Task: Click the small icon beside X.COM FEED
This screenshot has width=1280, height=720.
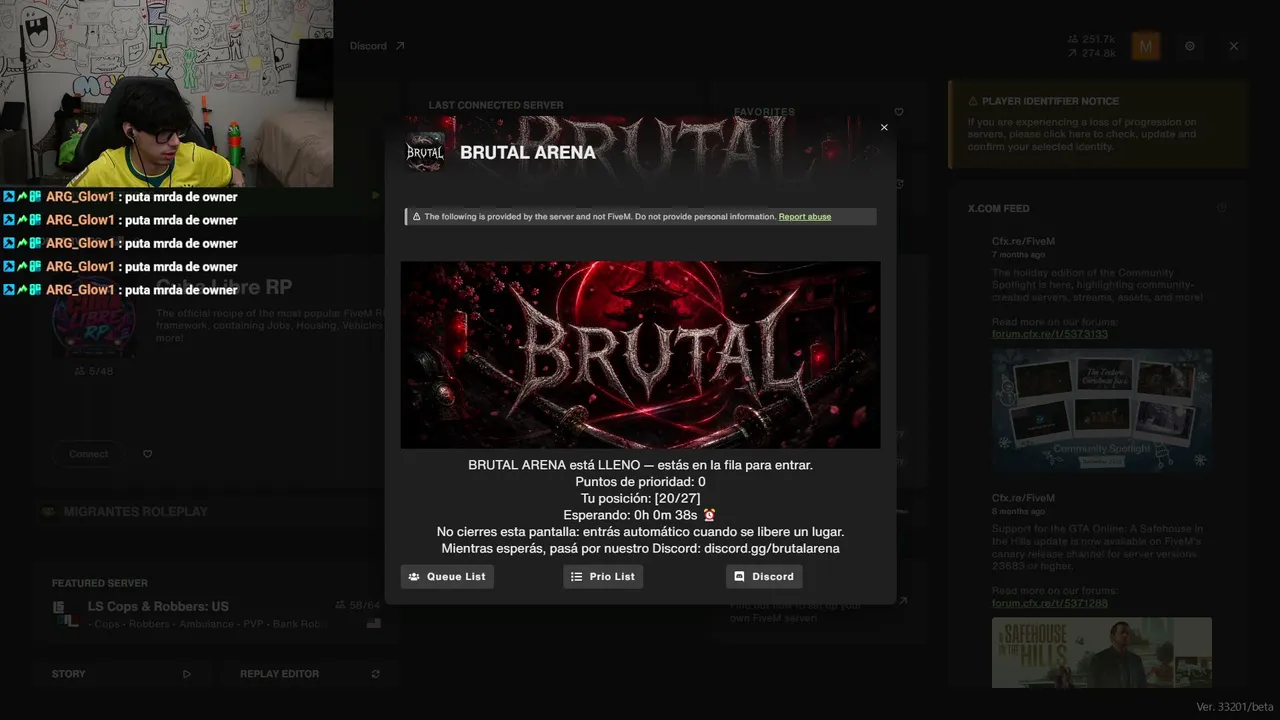Action: click(1221, 208)
